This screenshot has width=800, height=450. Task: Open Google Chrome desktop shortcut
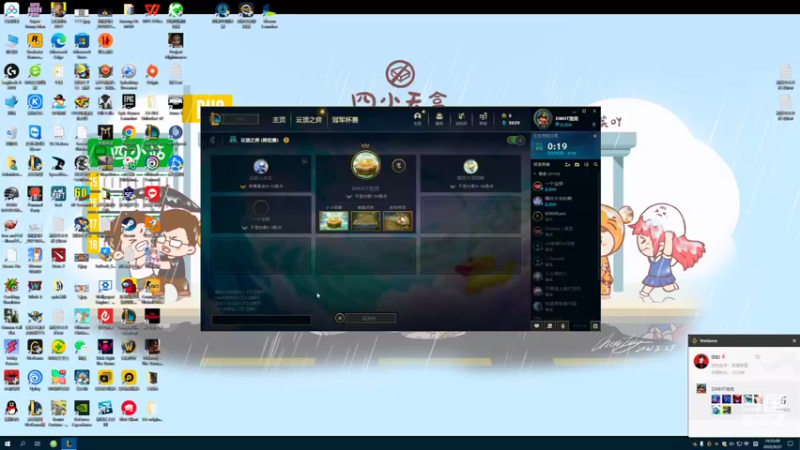click(129, 132)
